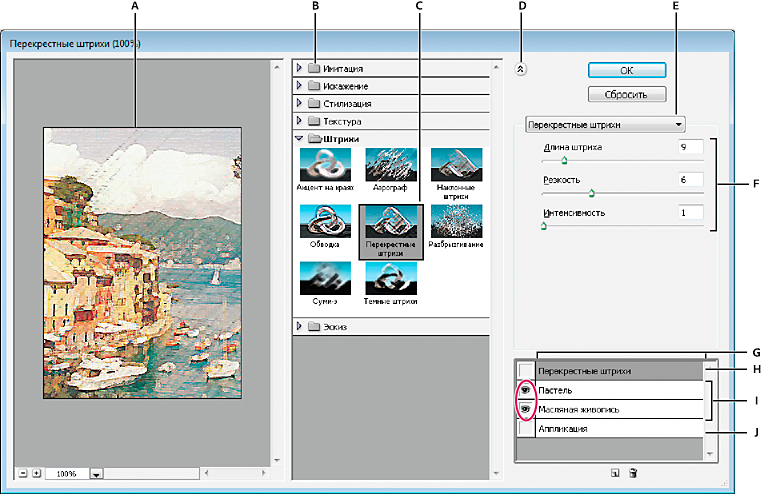Click the zoom out minus button

coord(22,473)
